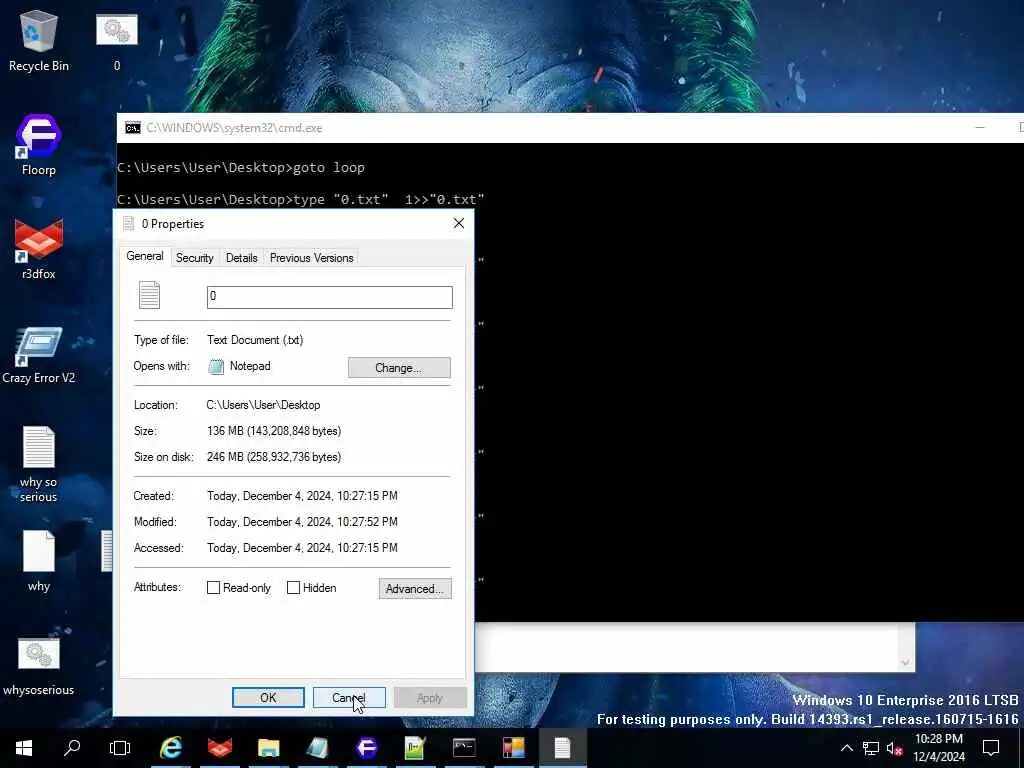Open the Windows Start menu
The image size is (1024, 768).
(x=24, y=748)
